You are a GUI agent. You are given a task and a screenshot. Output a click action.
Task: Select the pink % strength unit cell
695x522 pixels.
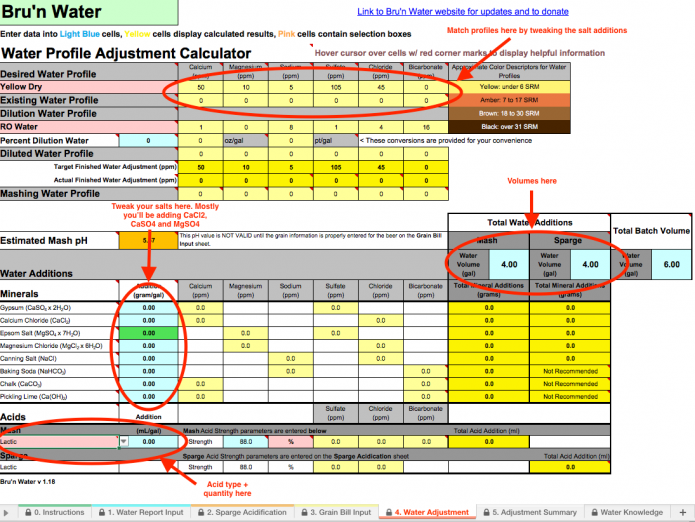(x=291, y=442)
